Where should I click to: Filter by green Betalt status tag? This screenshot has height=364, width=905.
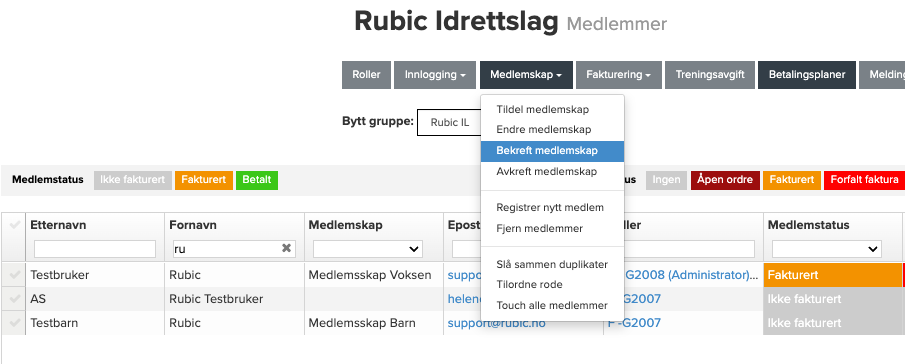point(257,180)
